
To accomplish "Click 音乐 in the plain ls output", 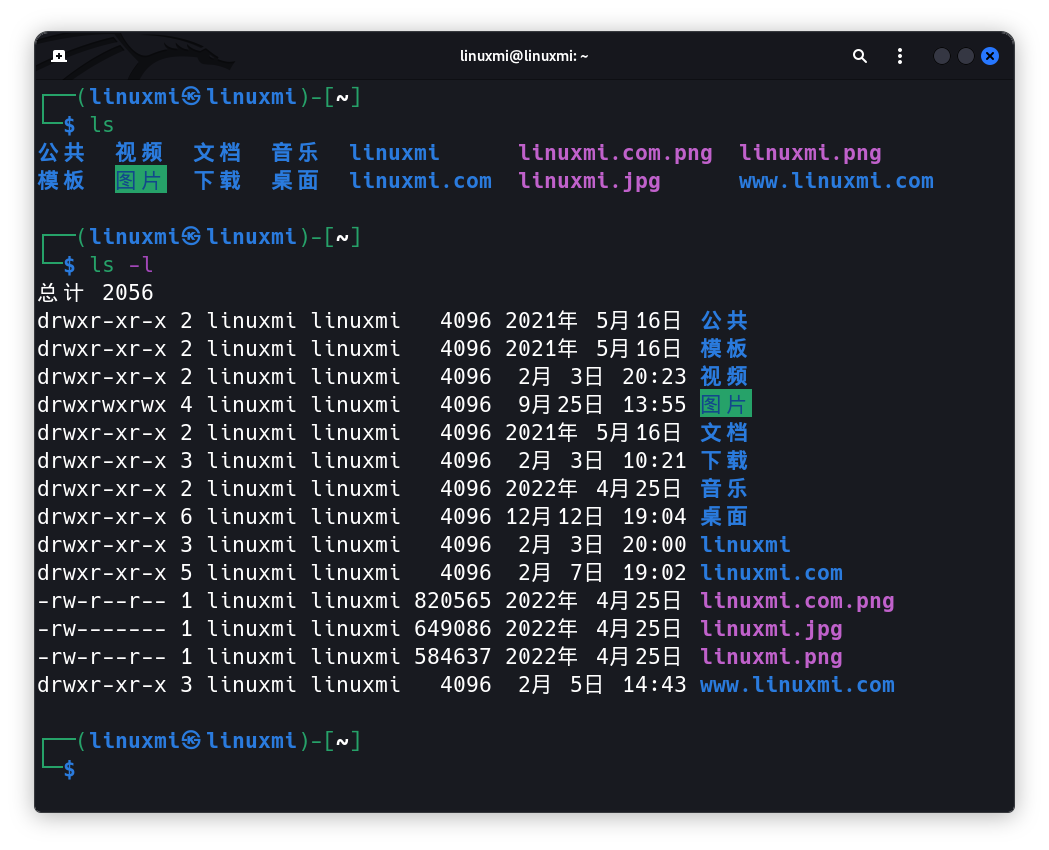I will 295,153.
